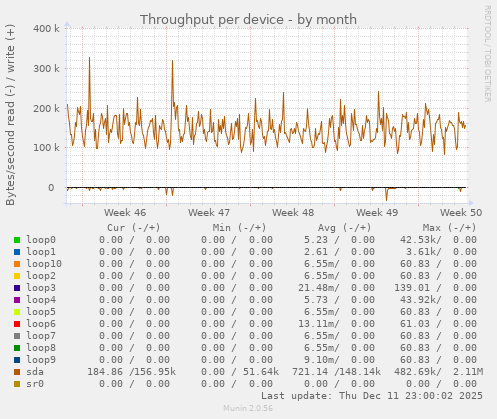Click the navy loop9 legend swatch
Viewport: 497px width, 419px height.
(17, 360)
